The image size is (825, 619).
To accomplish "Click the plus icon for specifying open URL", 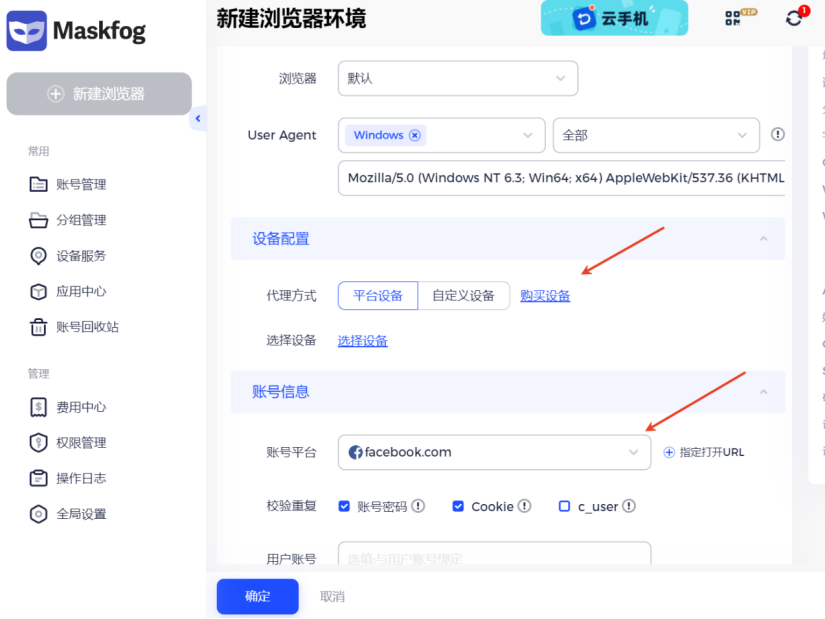I will pyautogui.click(x=669, y=452).
